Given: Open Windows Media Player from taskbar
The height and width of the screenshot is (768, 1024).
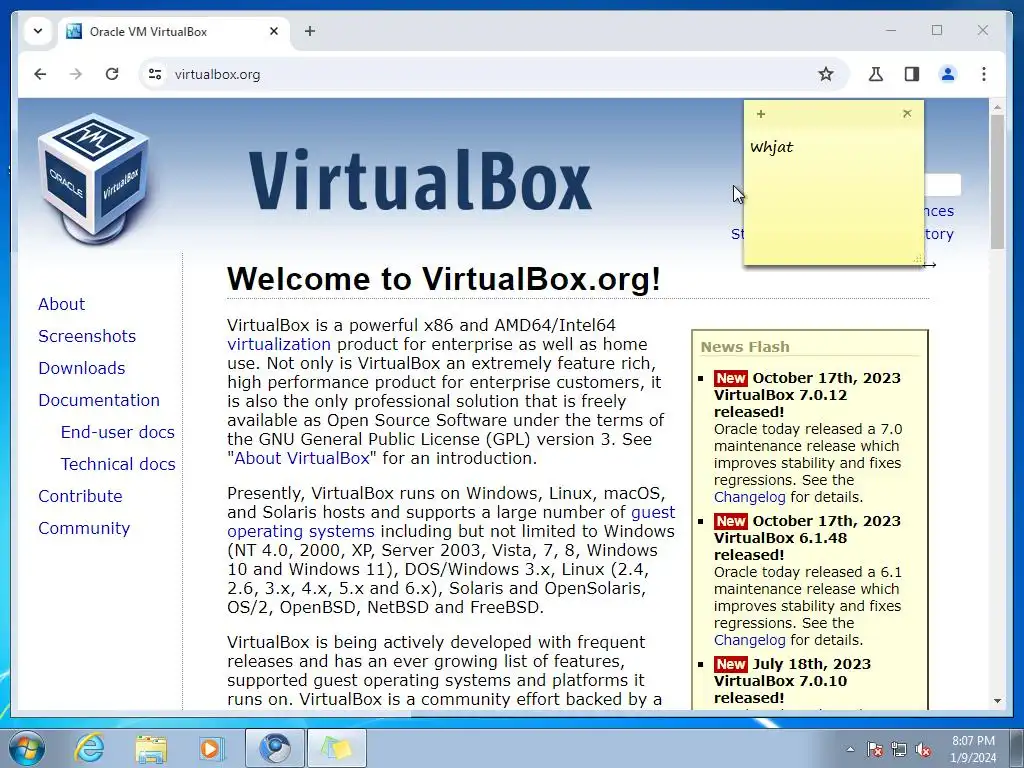Looking at the screenshot, I should 212,748.
